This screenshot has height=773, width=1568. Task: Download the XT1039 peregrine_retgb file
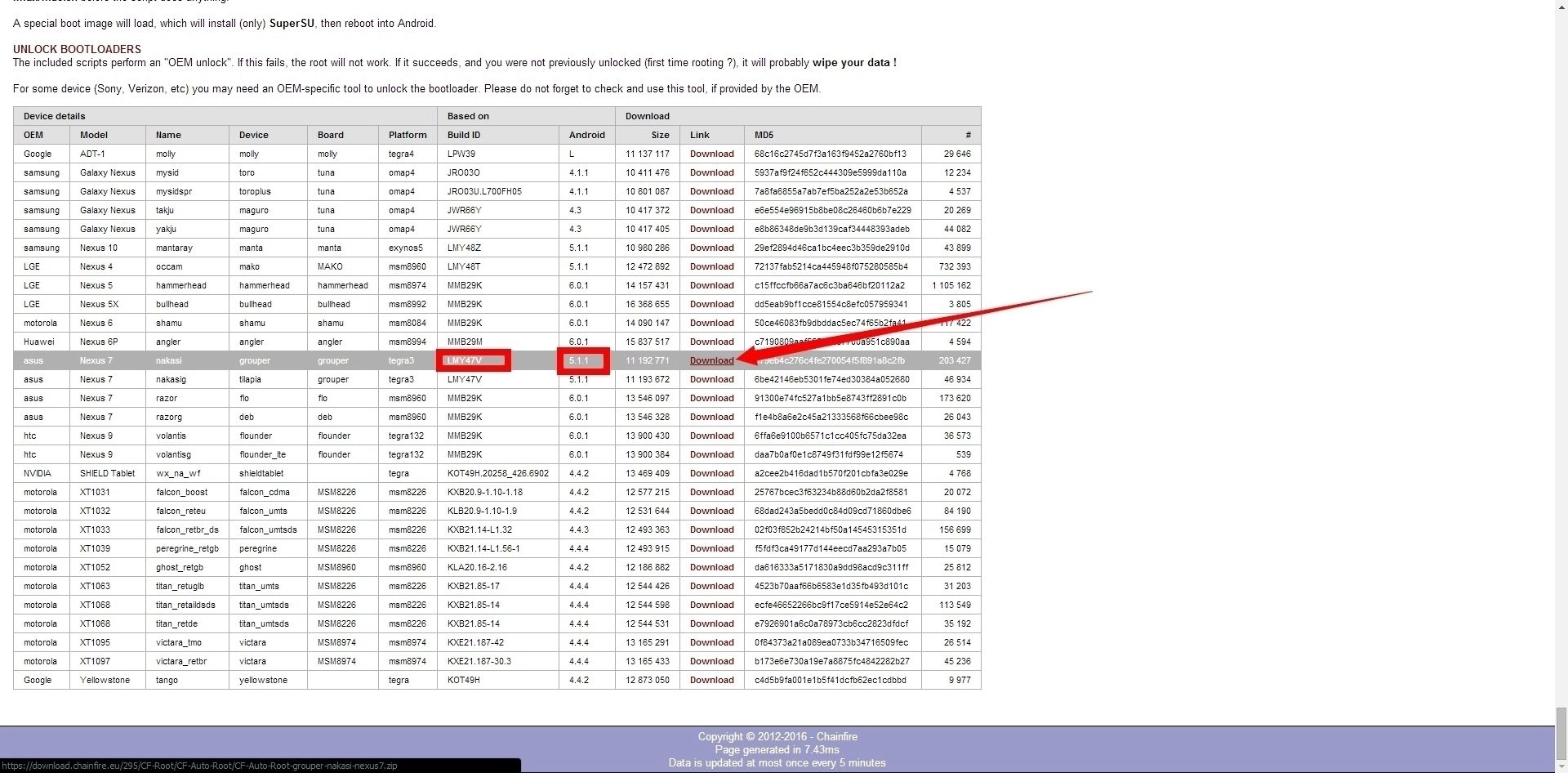pyautogui.click(x=711, y=548)
